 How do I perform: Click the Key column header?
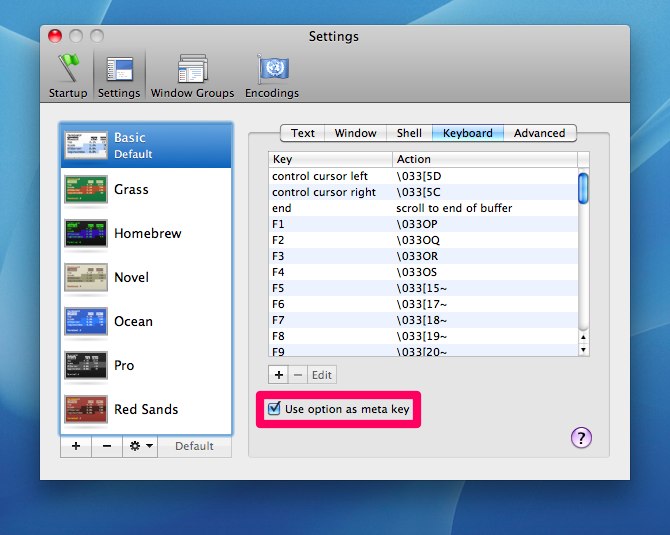coord(330,159)
